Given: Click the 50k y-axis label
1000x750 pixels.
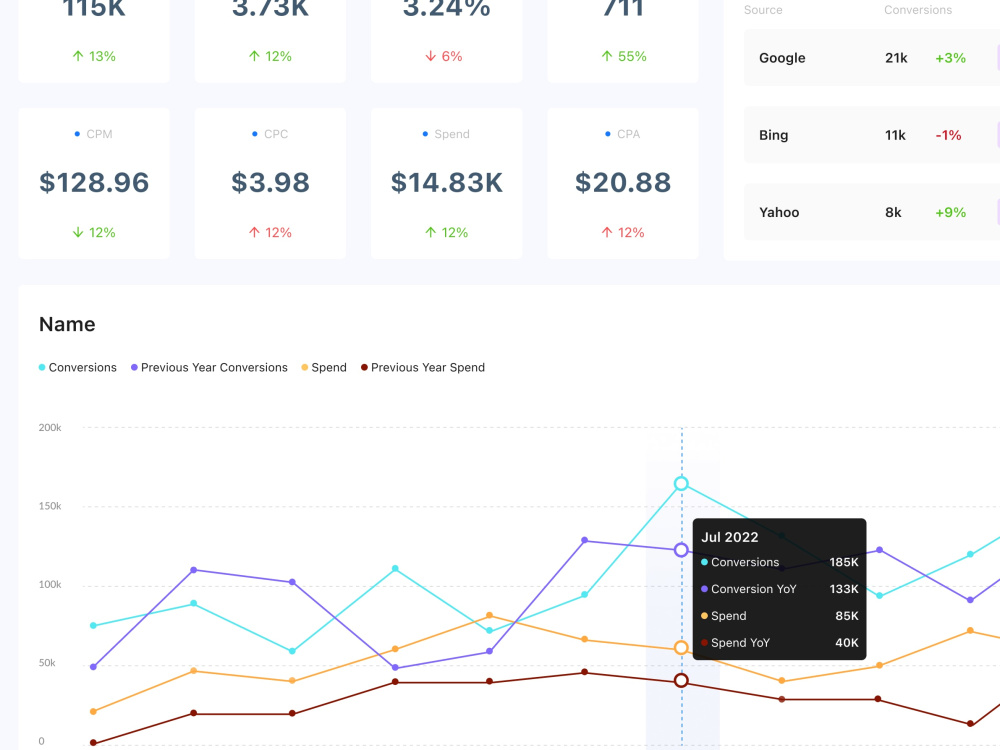Looking at the screenshot, I should coord(47,663).
